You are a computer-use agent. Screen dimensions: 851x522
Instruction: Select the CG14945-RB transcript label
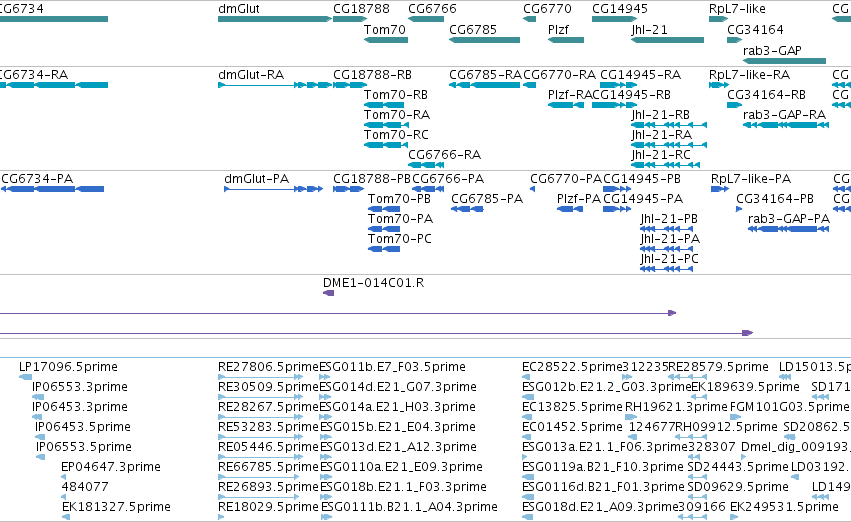click(x=631, y=95)
